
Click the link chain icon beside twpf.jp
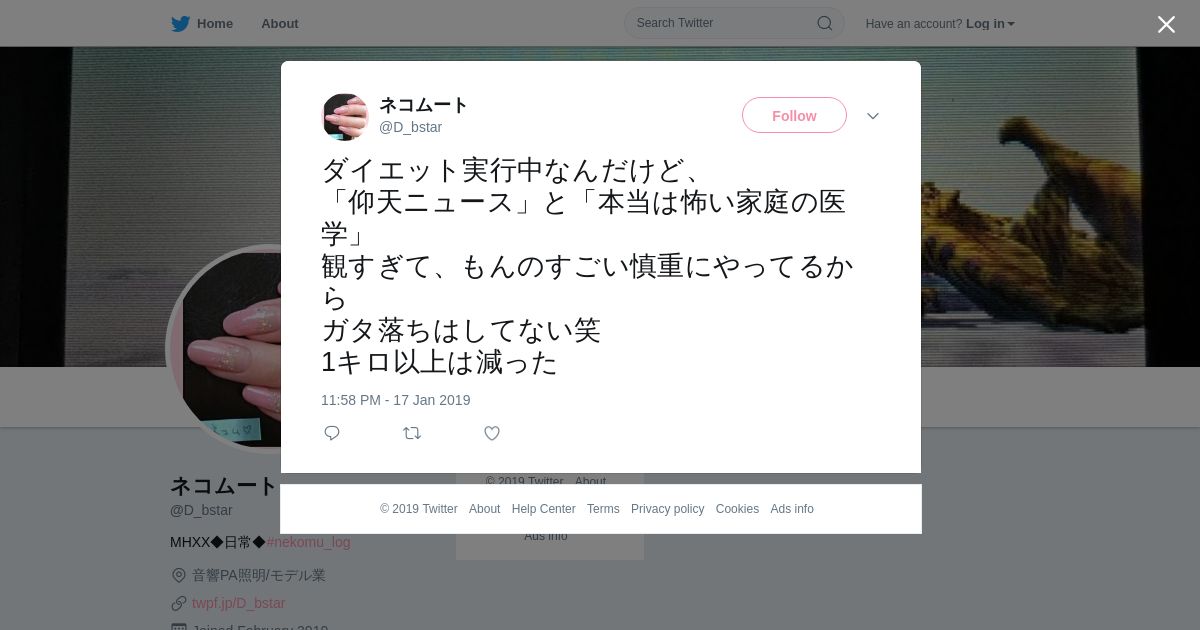coord(179,603)
